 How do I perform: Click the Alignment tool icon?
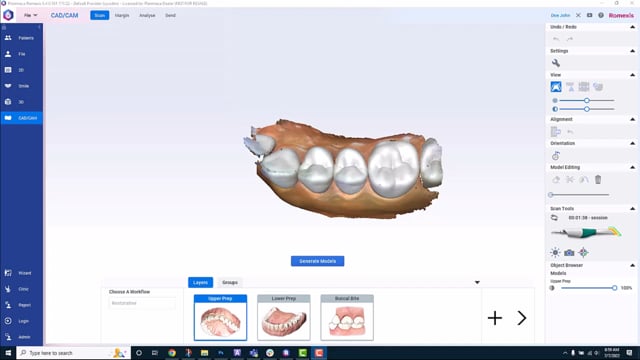click(x=556, y=131)
